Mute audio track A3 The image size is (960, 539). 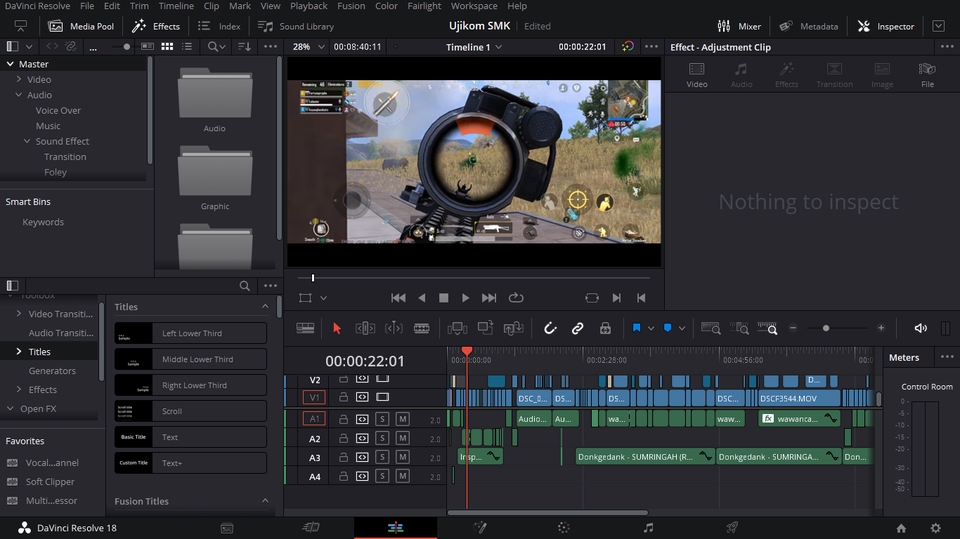pyautogui.click(x=402, y=457)
